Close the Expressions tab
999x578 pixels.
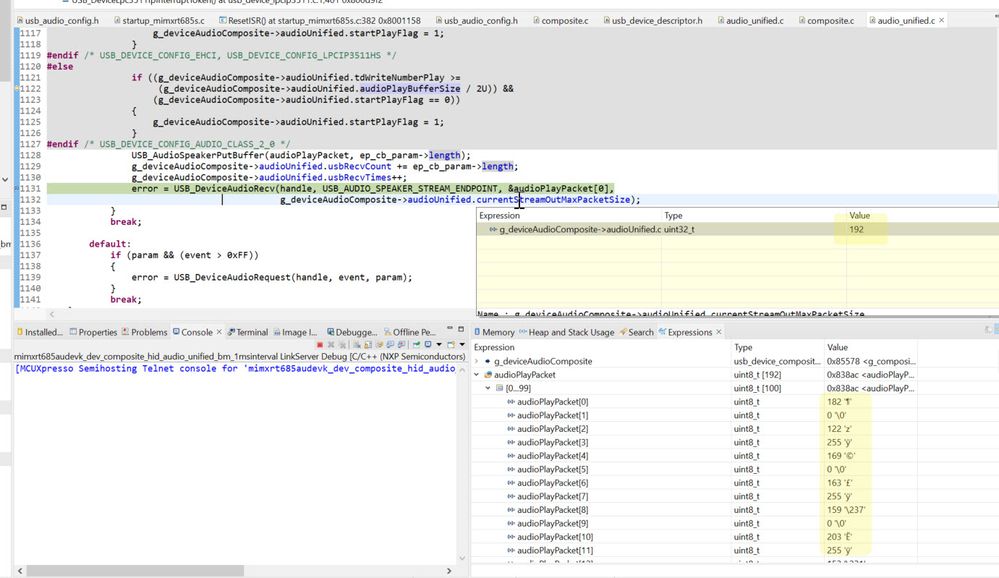719,332
